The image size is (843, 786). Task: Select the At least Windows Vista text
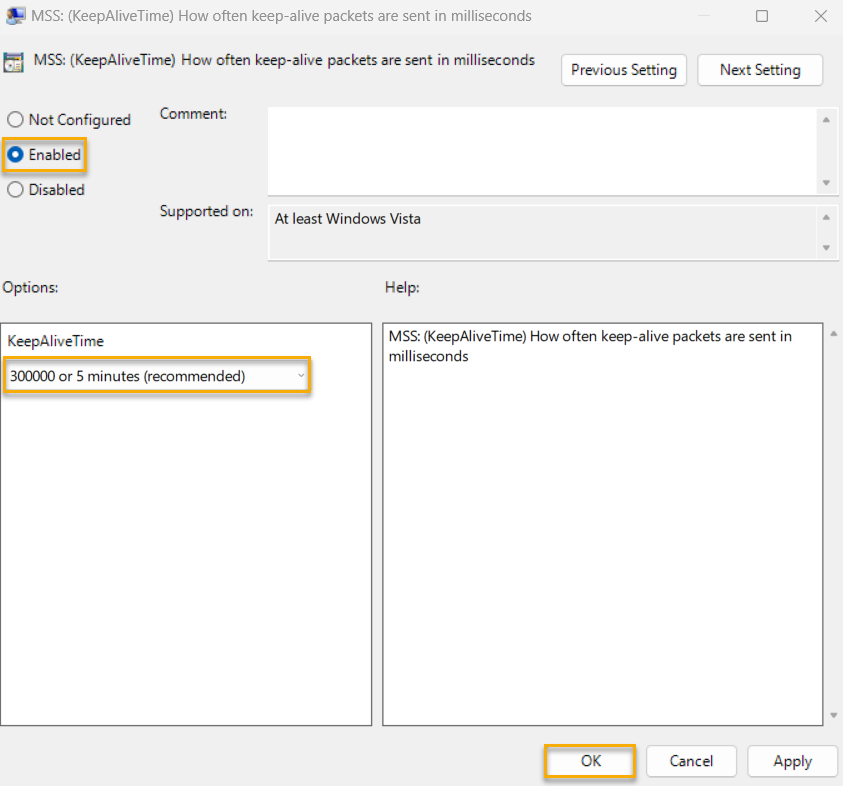point(351,218)
